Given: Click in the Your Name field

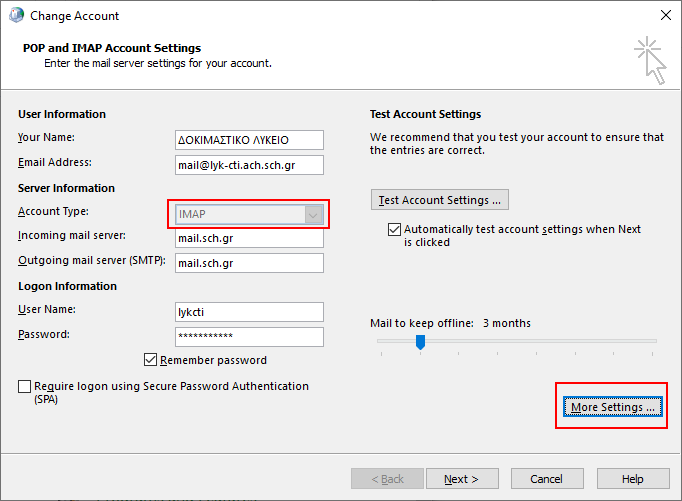Looking at the screenshot, I should [248, 140].
